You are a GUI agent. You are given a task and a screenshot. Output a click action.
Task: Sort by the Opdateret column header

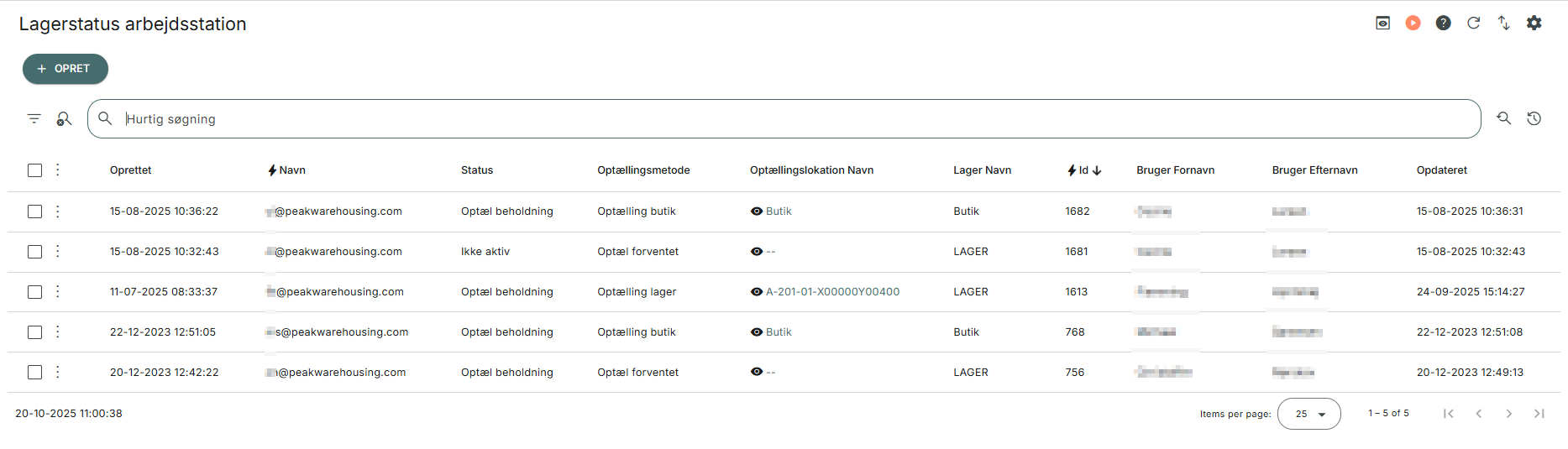1442,170
